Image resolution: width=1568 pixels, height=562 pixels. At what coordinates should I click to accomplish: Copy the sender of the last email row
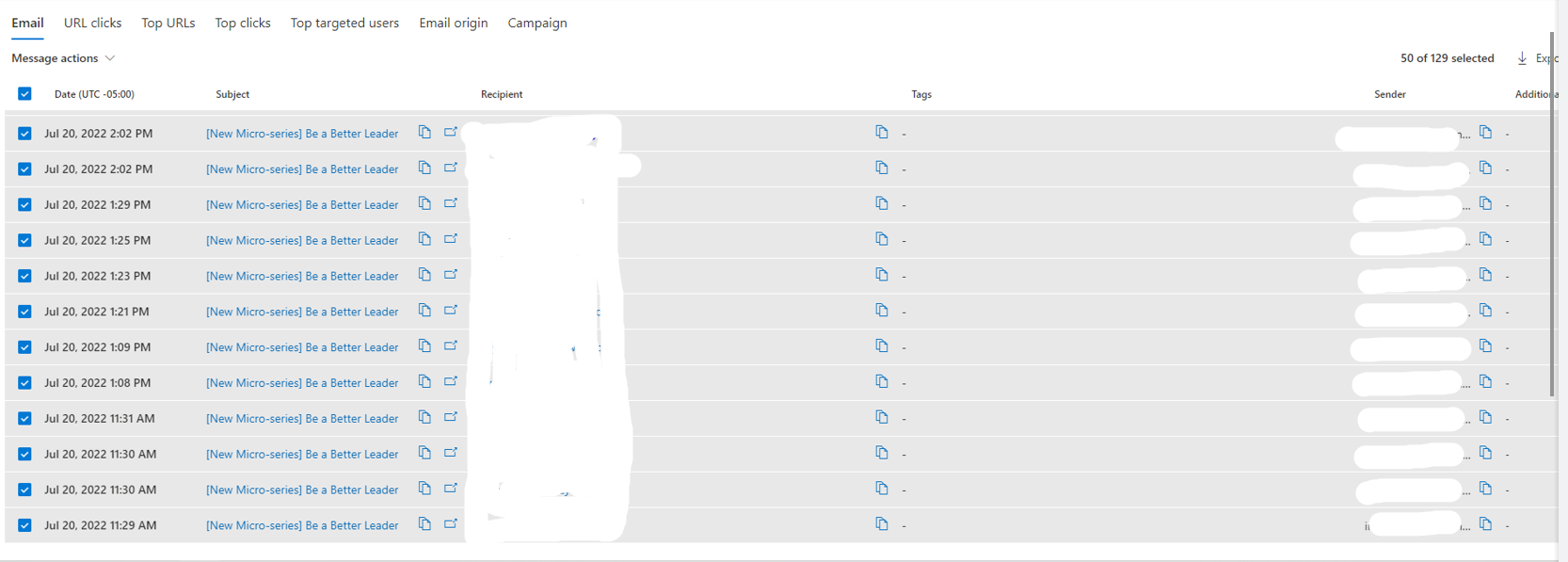[1486, 524]
